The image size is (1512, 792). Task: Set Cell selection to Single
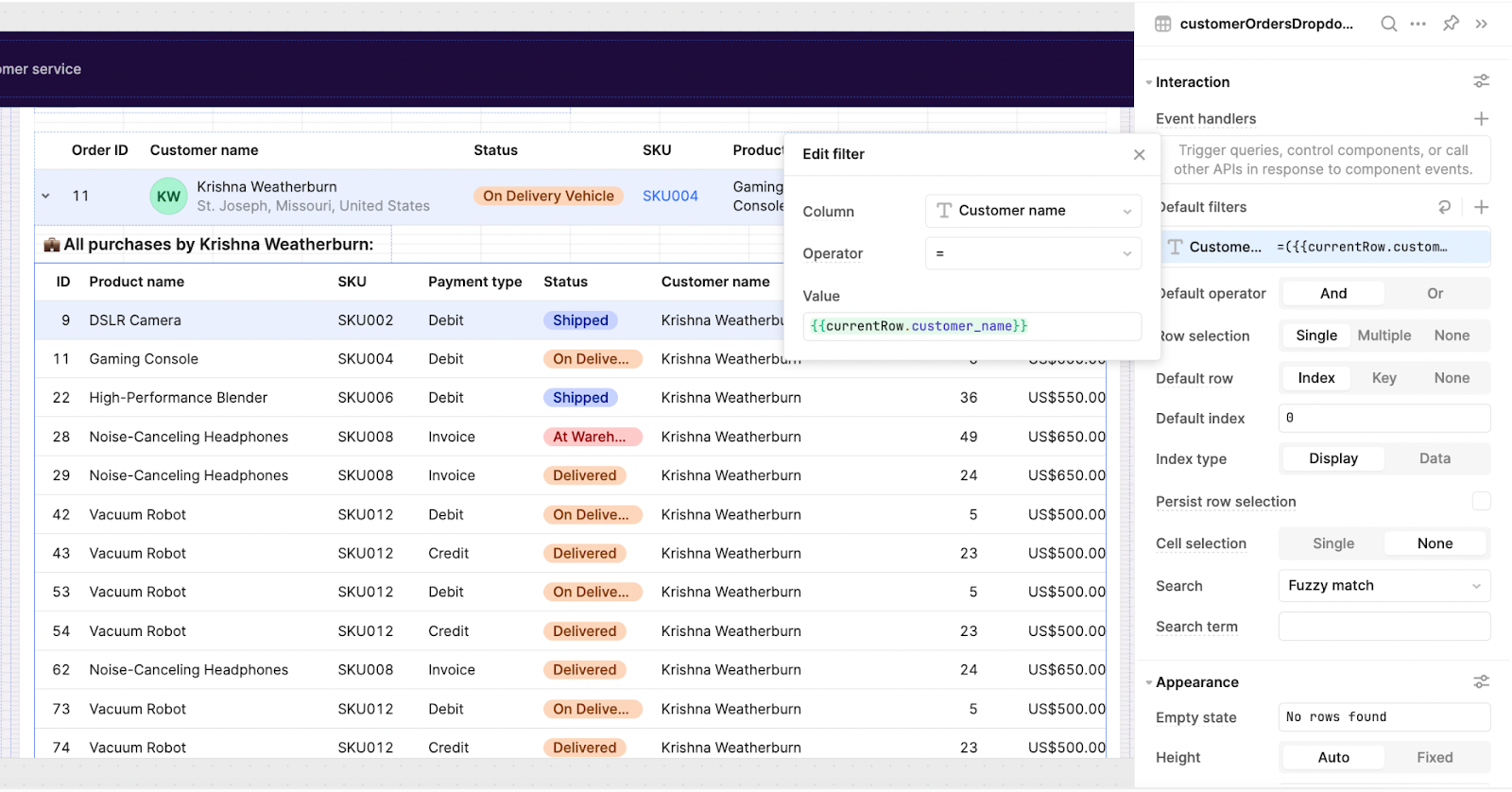click(1333, 543)
